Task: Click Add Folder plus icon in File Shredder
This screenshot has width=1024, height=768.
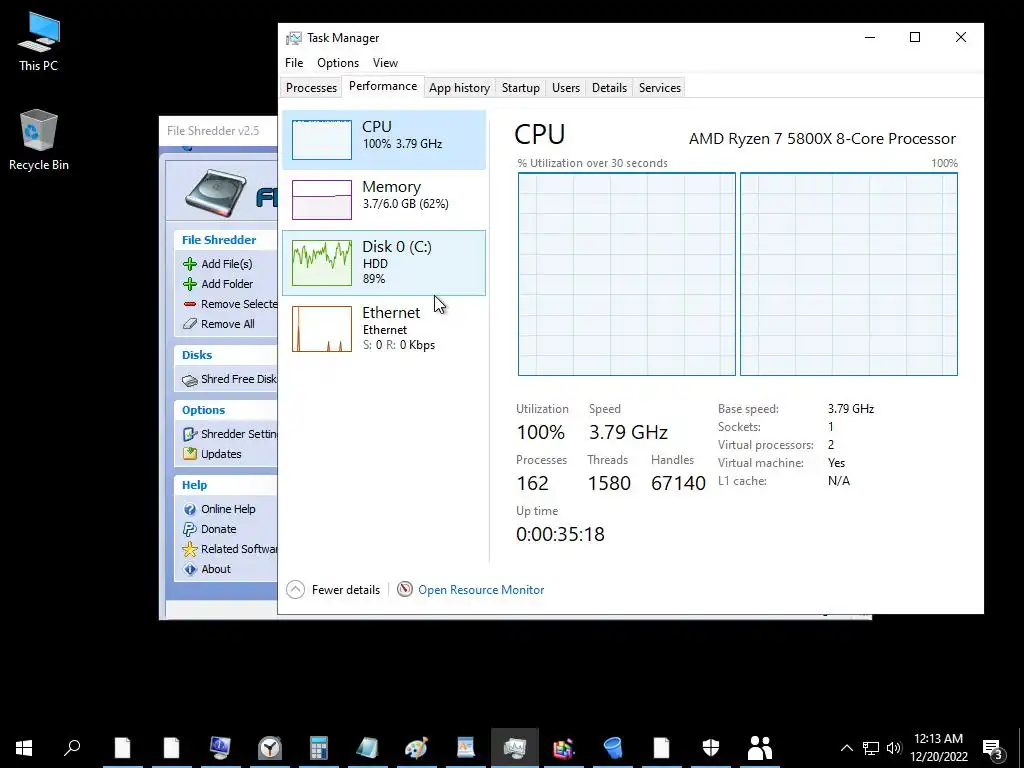Action: [x=190, y=284]
